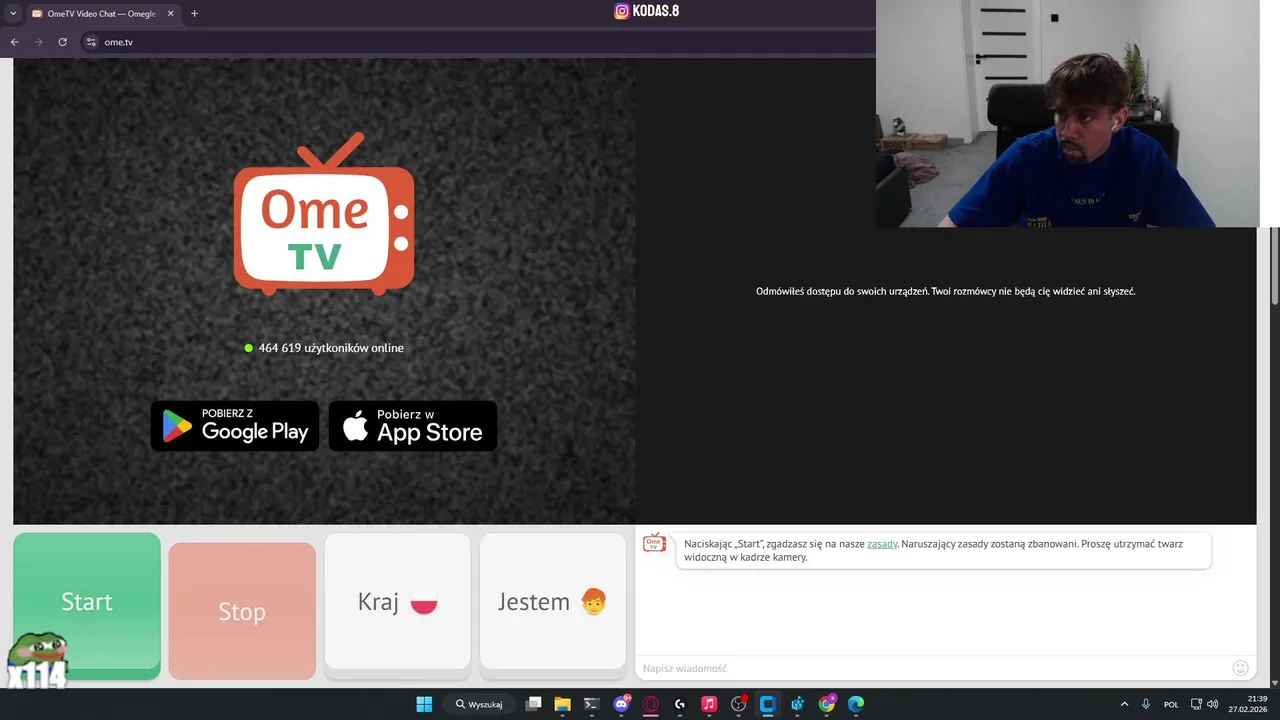The width and height of the screenshot is (1280, 720).
Task: Open the volume tray icon
Action: tap(1213, 704)
